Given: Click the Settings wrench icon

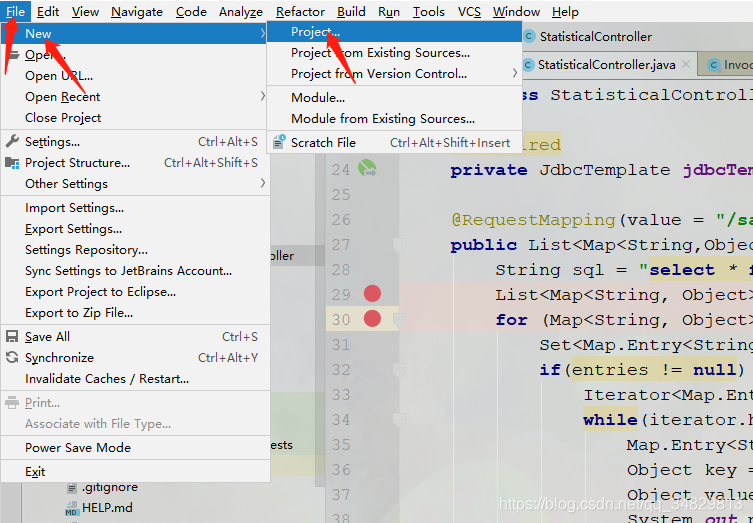Looking at the screenshot, I should (x=12, y=141).
